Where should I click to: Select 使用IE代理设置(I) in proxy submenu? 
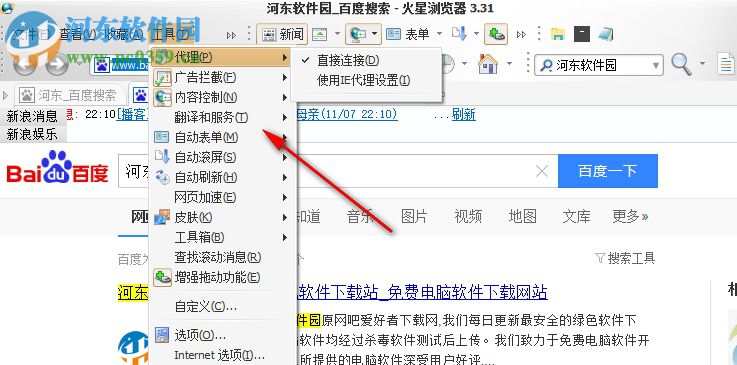pos(366,80)
